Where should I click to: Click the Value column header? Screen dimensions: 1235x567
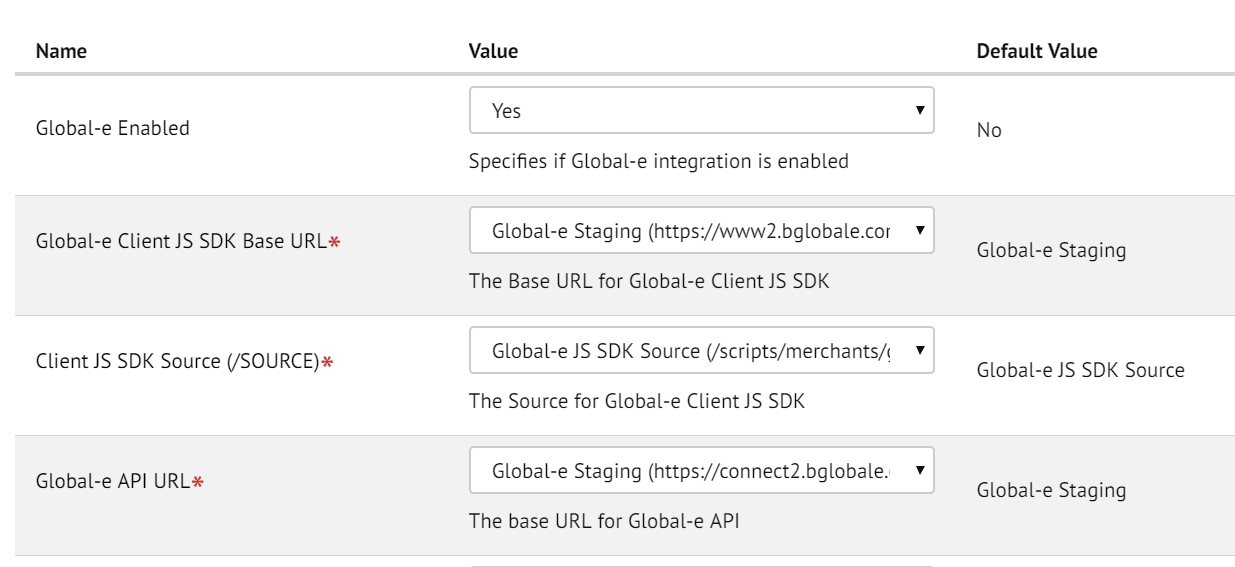[x=493, y=51]
